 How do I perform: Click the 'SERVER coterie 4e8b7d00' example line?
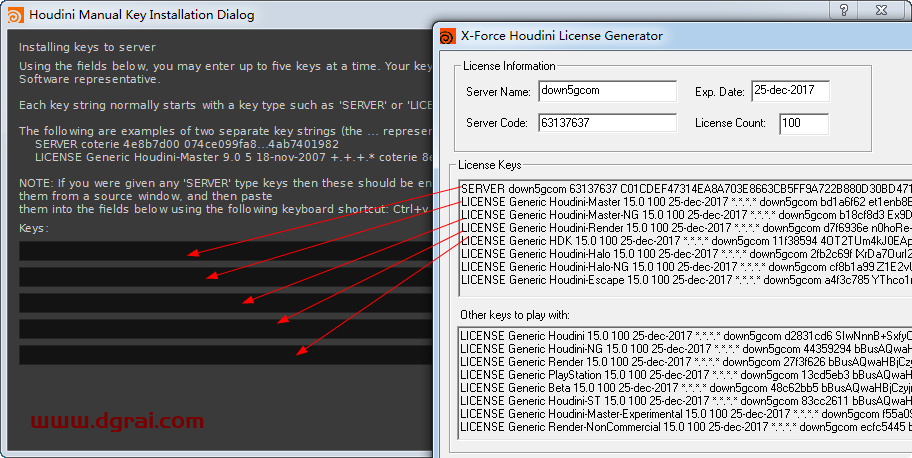(187, 144)
